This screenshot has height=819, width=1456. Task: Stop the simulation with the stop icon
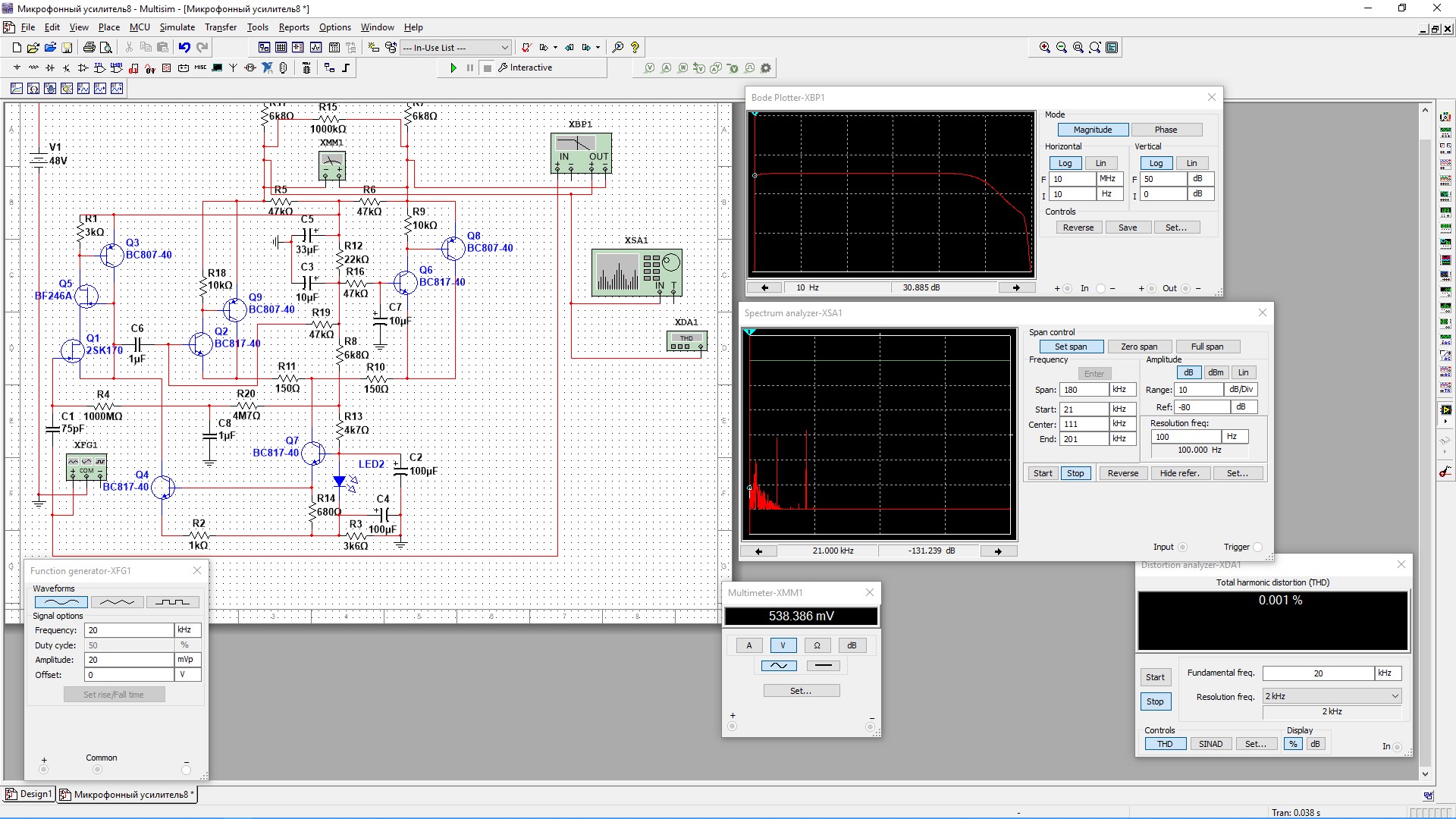pyautogui.click(x=488, y=68)
